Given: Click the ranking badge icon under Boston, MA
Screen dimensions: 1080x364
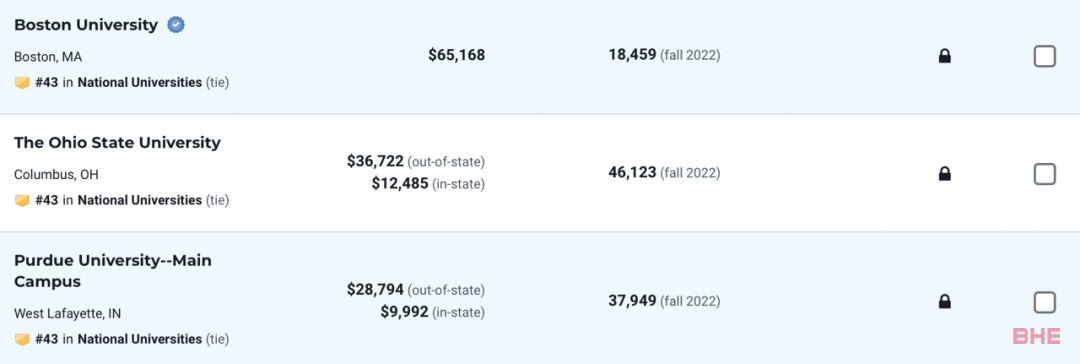Looking at the screenshot, I should click(x=22, y=83).
